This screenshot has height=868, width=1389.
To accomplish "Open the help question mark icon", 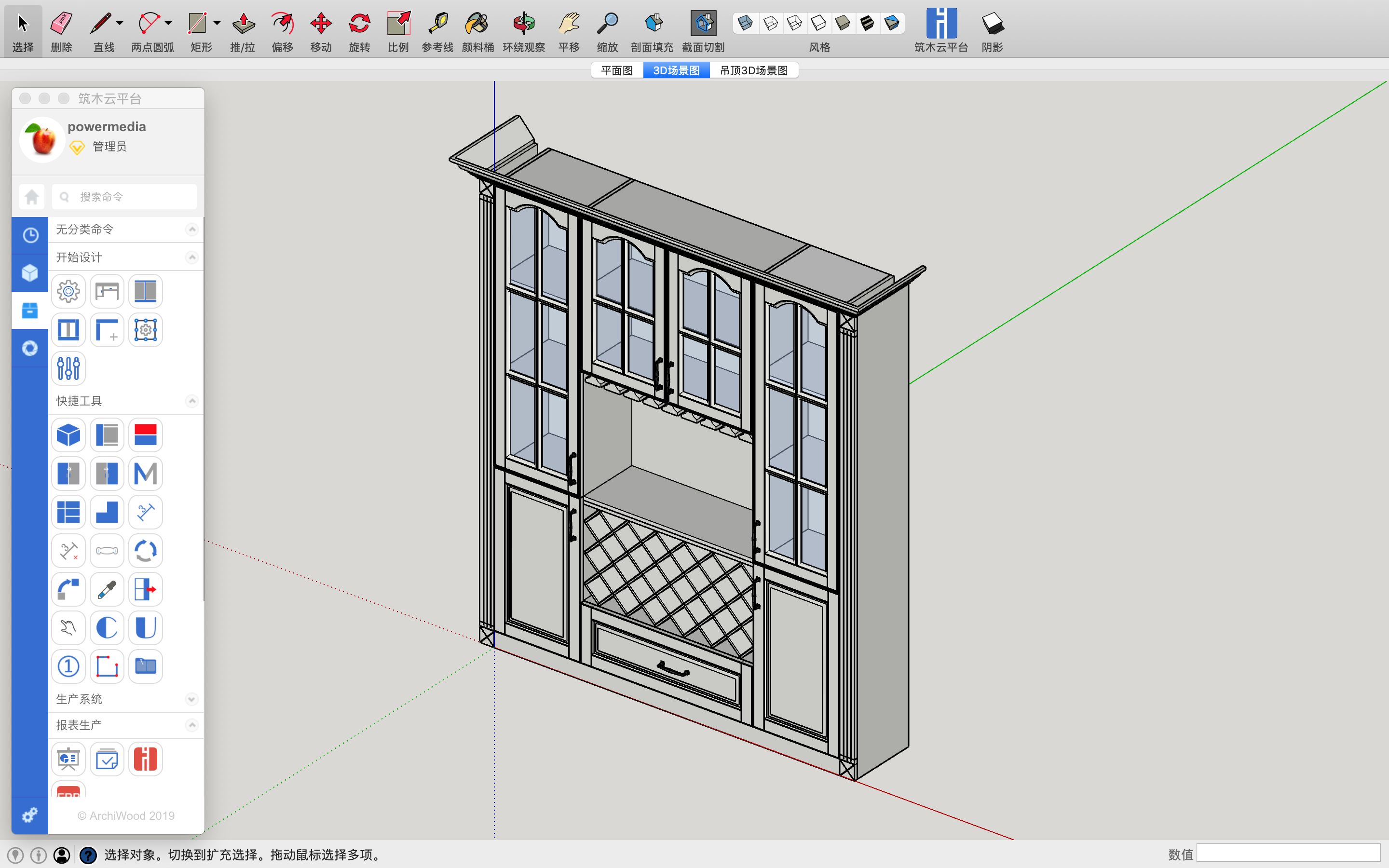I will click(x=88, y=855).
